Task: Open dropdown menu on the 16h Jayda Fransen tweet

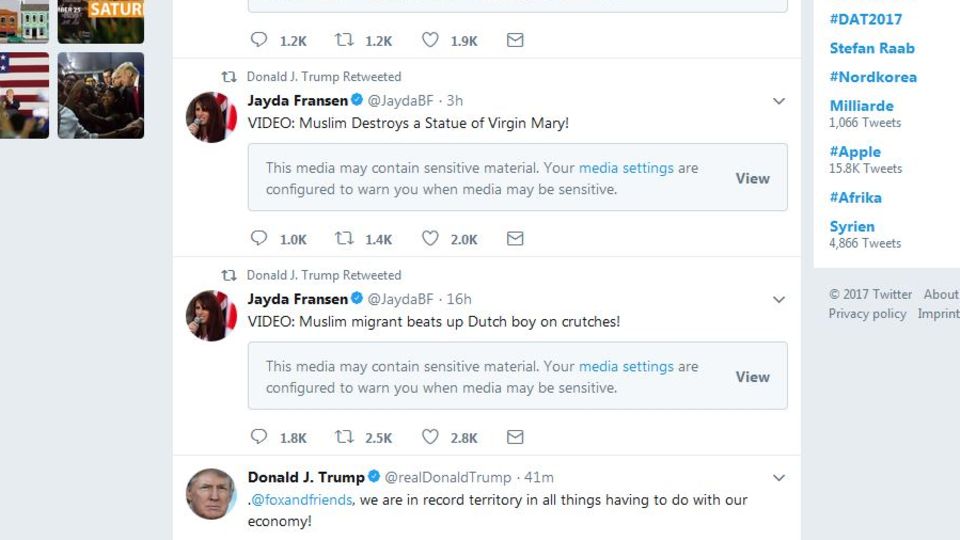Action: pyautogui.click(x=779, y=299)
